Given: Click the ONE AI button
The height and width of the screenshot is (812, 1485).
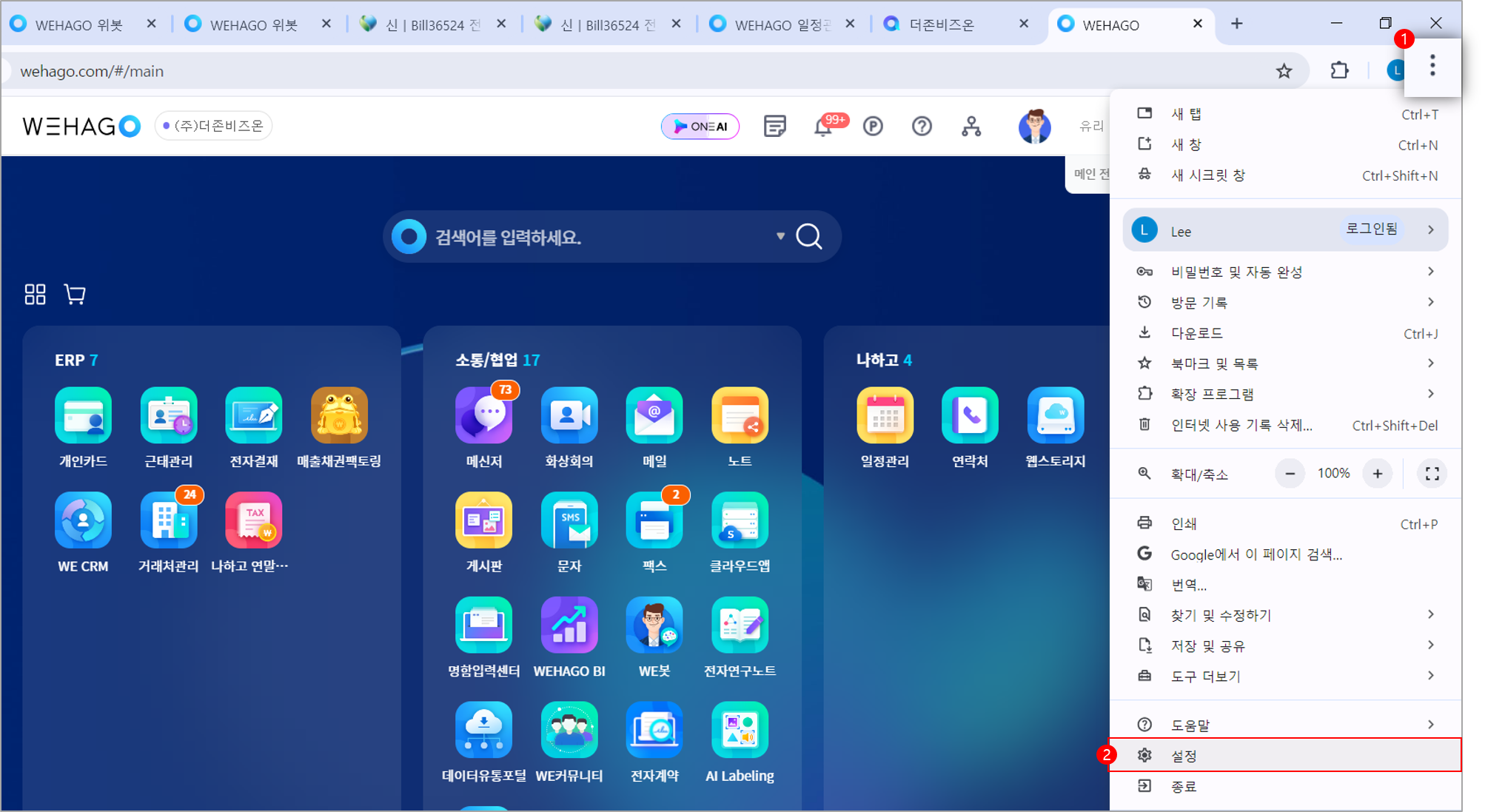Looking at the screenshot, I should point(700,127).
